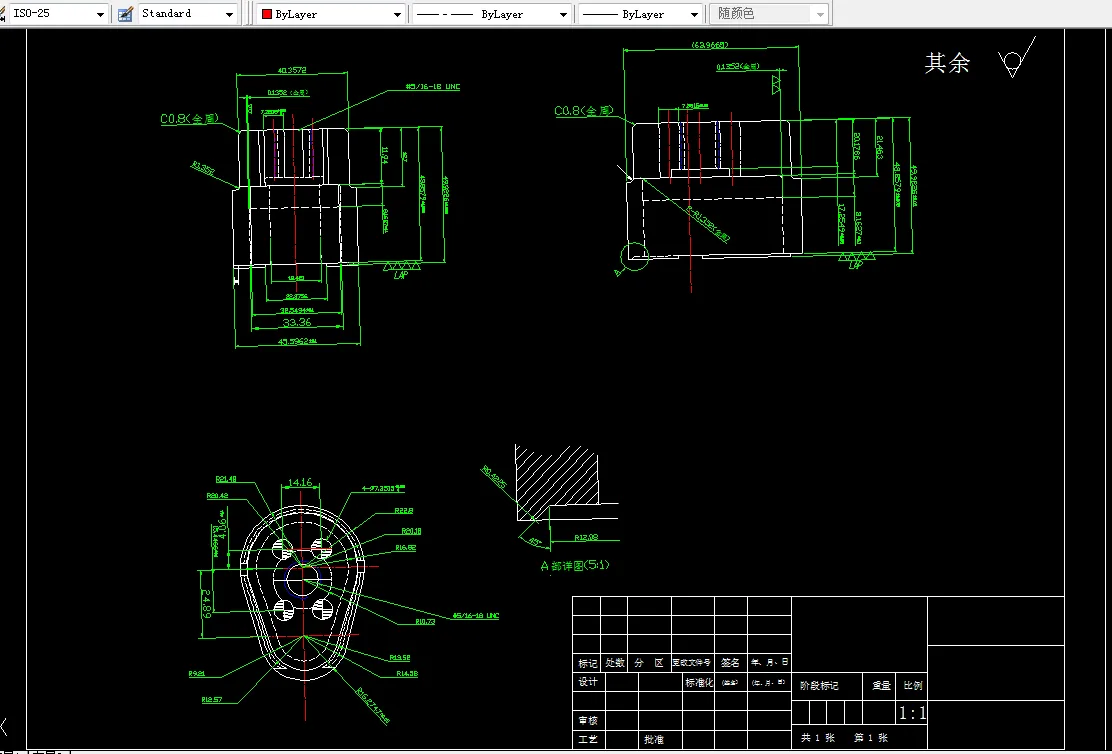Select the 33.36 dimension text
The image size is (1112, 754).
(296, 322)
